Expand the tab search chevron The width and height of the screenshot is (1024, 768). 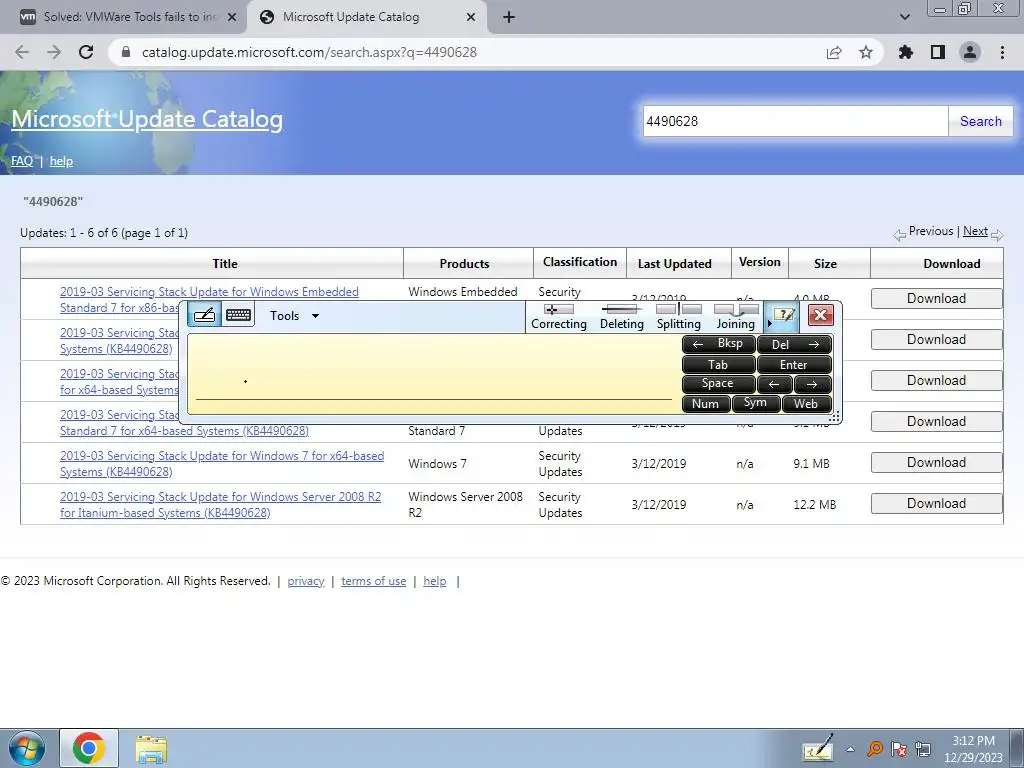point(904,17)
